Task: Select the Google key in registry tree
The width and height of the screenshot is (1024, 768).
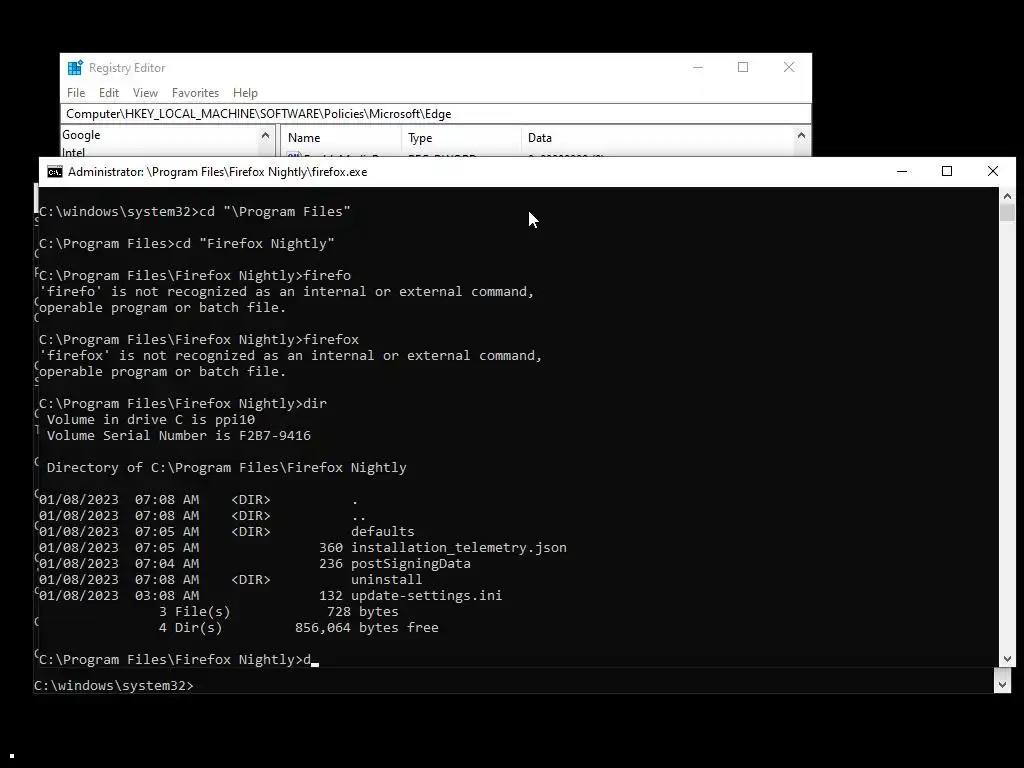Action: [81, 135]
